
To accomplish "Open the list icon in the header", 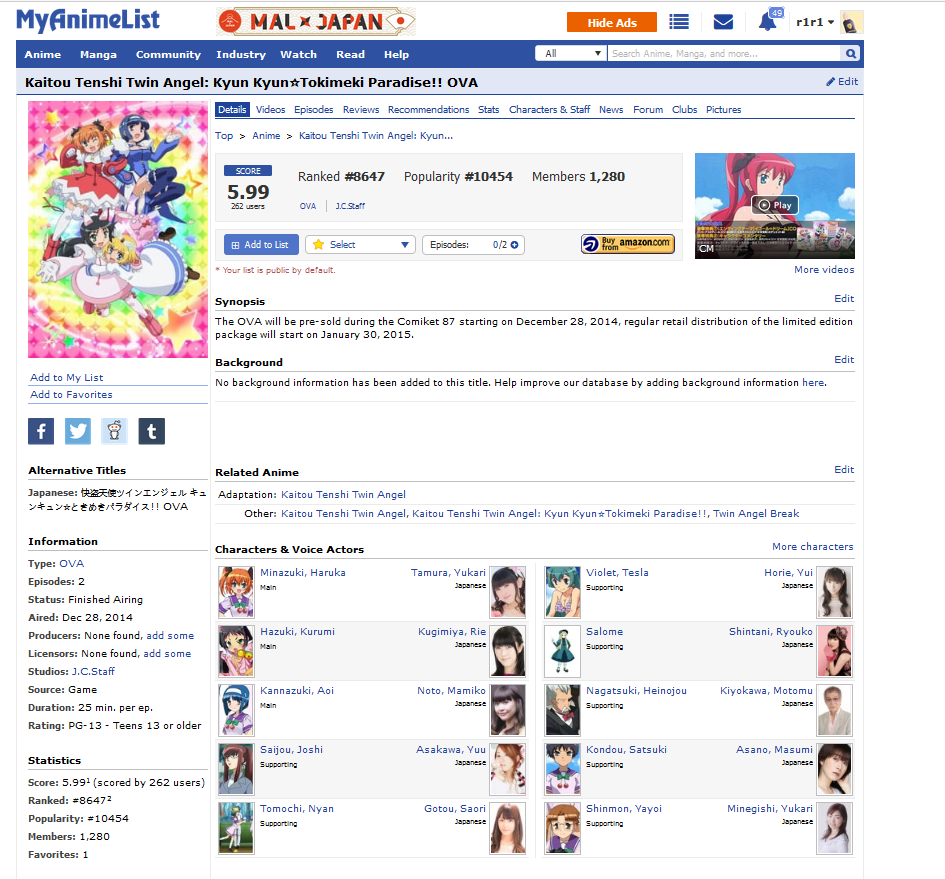I will coord(679,22).
